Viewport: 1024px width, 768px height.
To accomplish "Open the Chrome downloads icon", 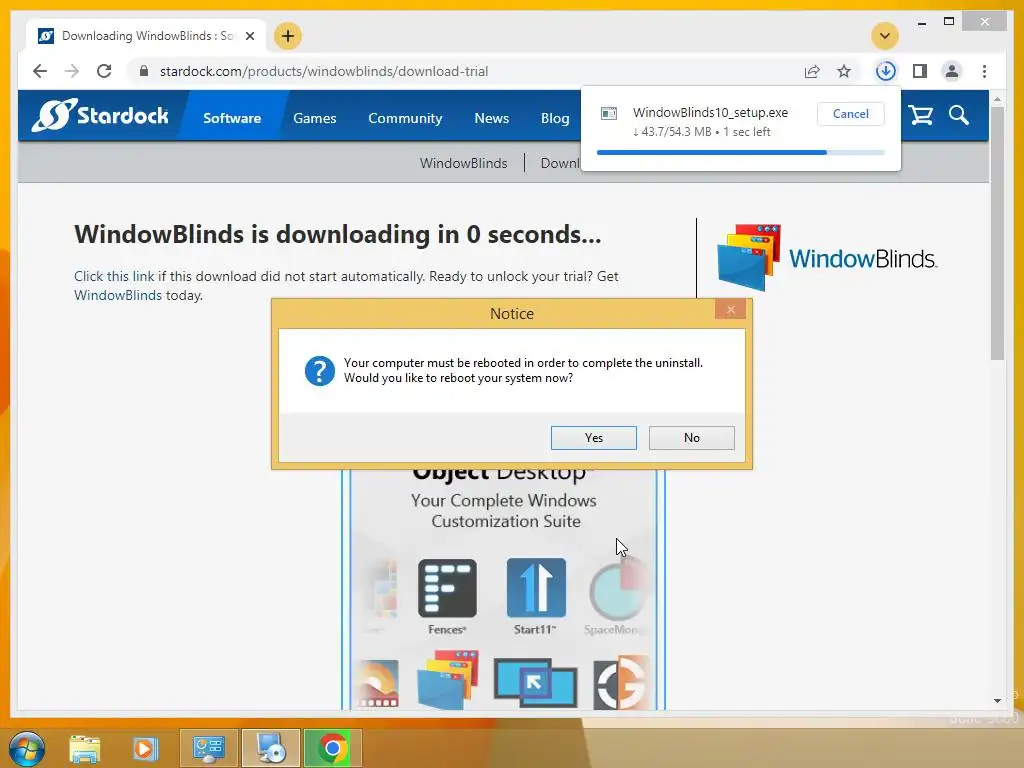I will tap(886, 71).
